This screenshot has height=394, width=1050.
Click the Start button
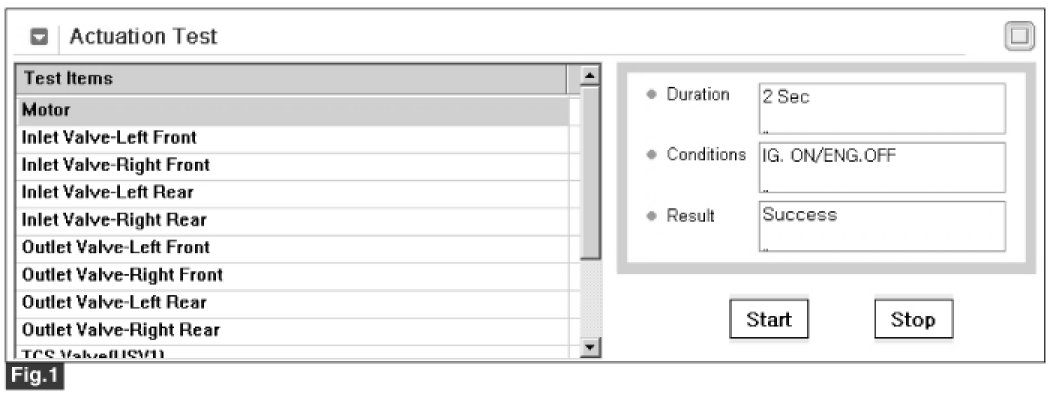769,319
